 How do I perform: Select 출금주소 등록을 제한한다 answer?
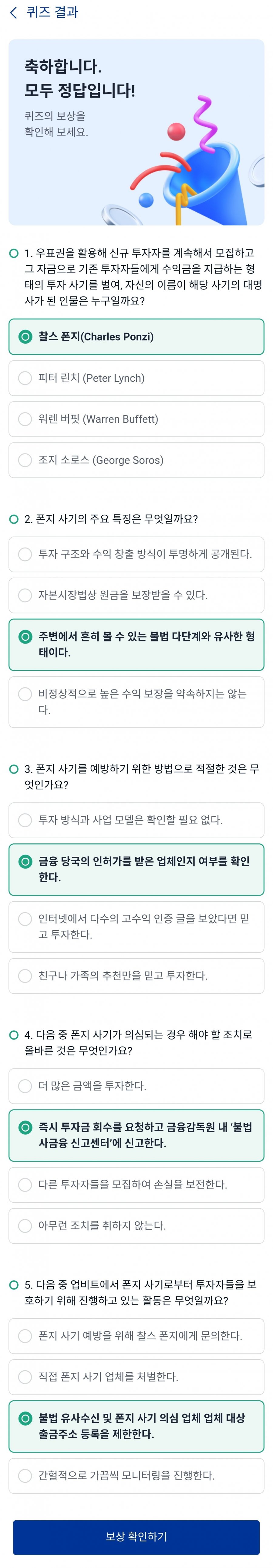(x=136, y=1426)
